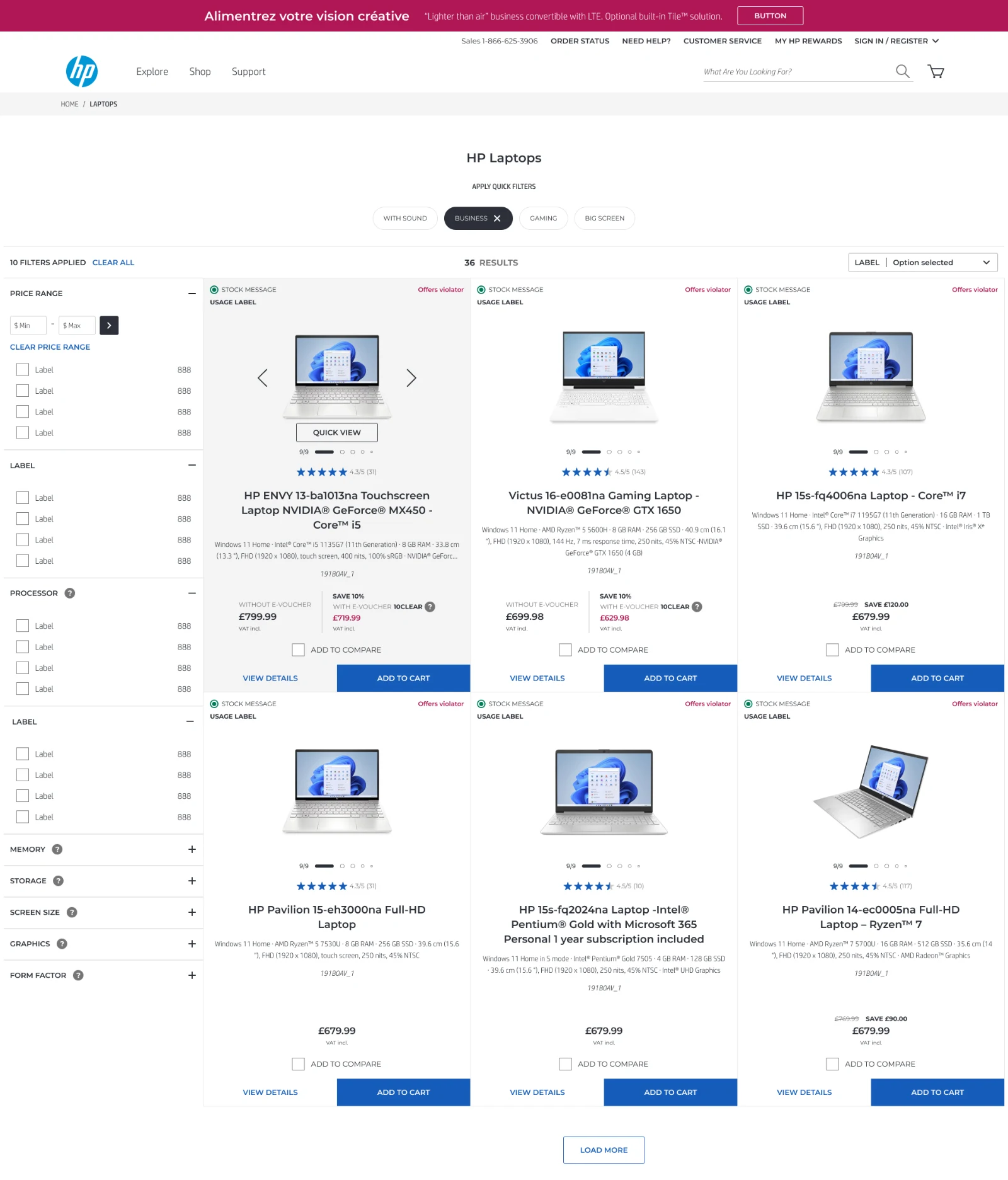Click image carousel dots on HP 15s-fq4006na card
1008x1180 pixels.
coord(878,452)
